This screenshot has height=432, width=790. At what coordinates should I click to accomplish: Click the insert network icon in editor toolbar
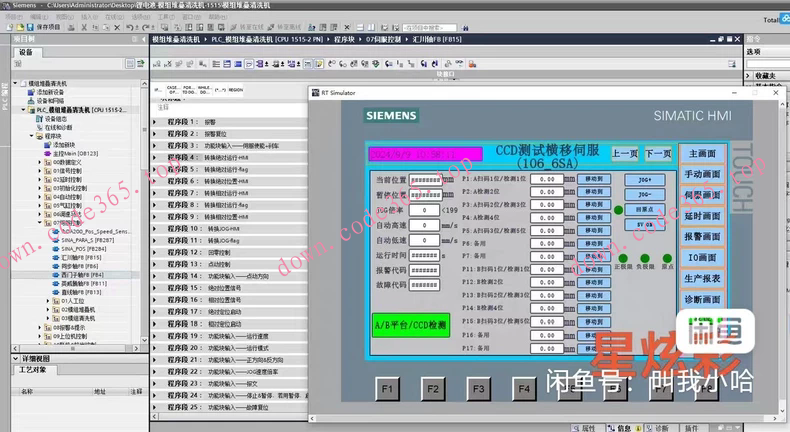point(157,64)
